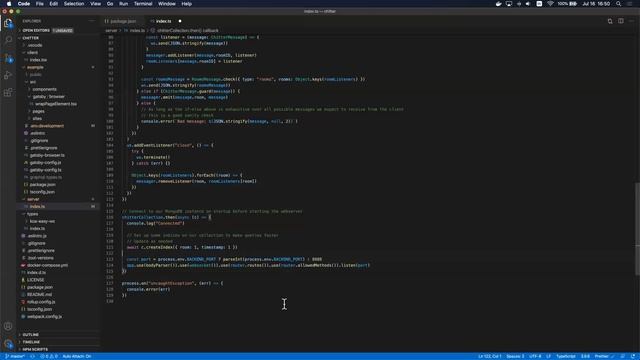640x360 pixels.
Task: Click the open changes icon in editor toolbar
Action: pos(610,21)
